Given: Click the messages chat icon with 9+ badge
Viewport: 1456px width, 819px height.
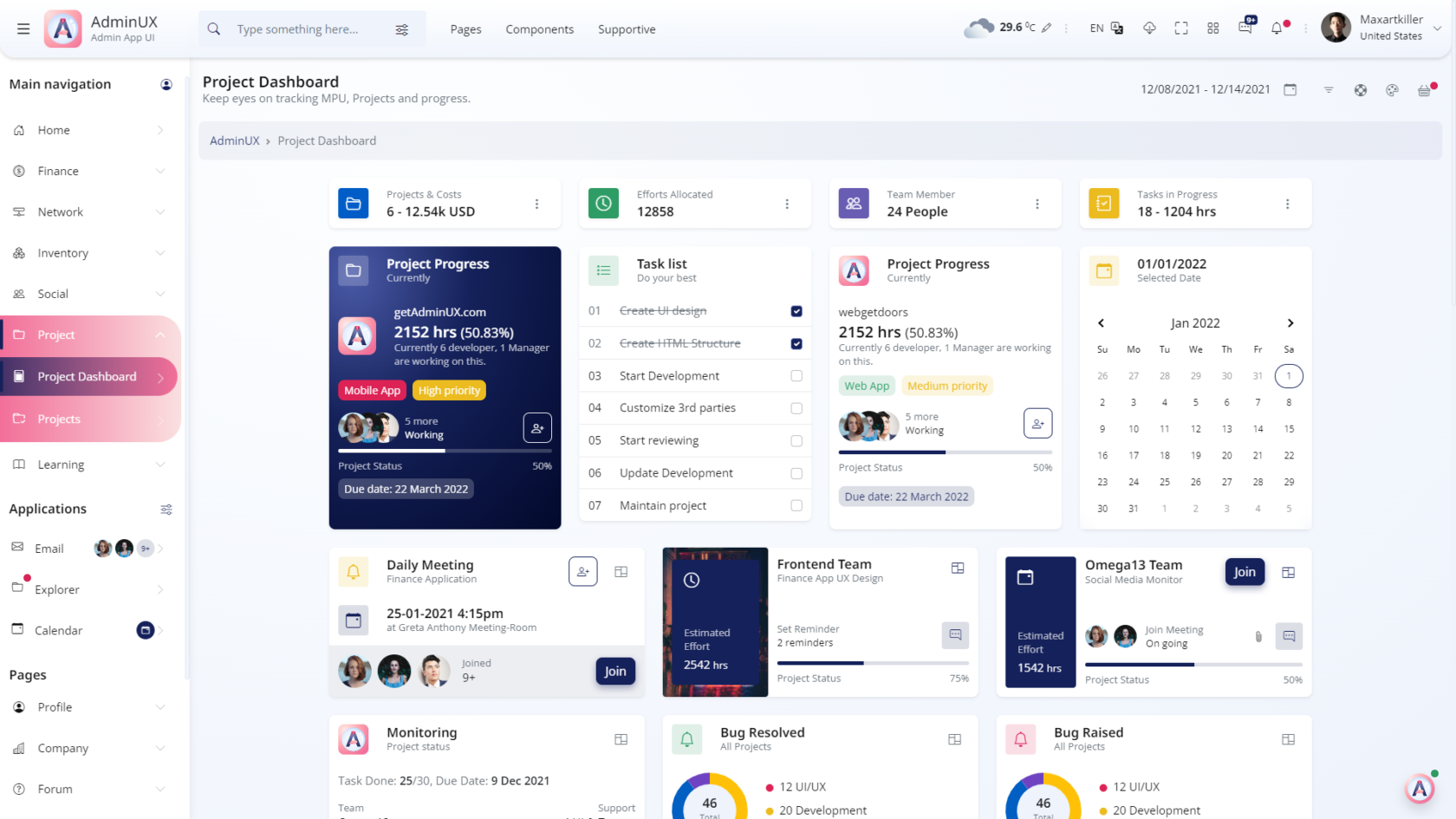Looking at the screenshot, I should pyautogui.click(x=1245, y=27).
